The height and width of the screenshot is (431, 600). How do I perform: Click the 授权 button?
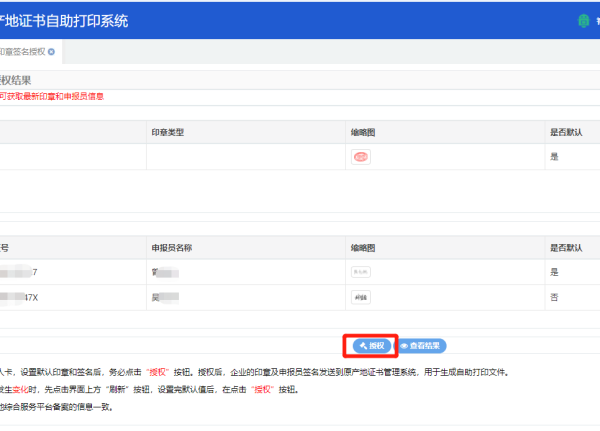point(372,346)
